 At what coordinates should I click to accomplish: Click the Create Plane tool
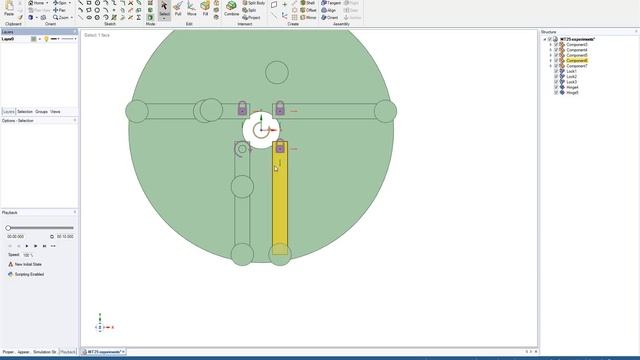pos(274,4)
